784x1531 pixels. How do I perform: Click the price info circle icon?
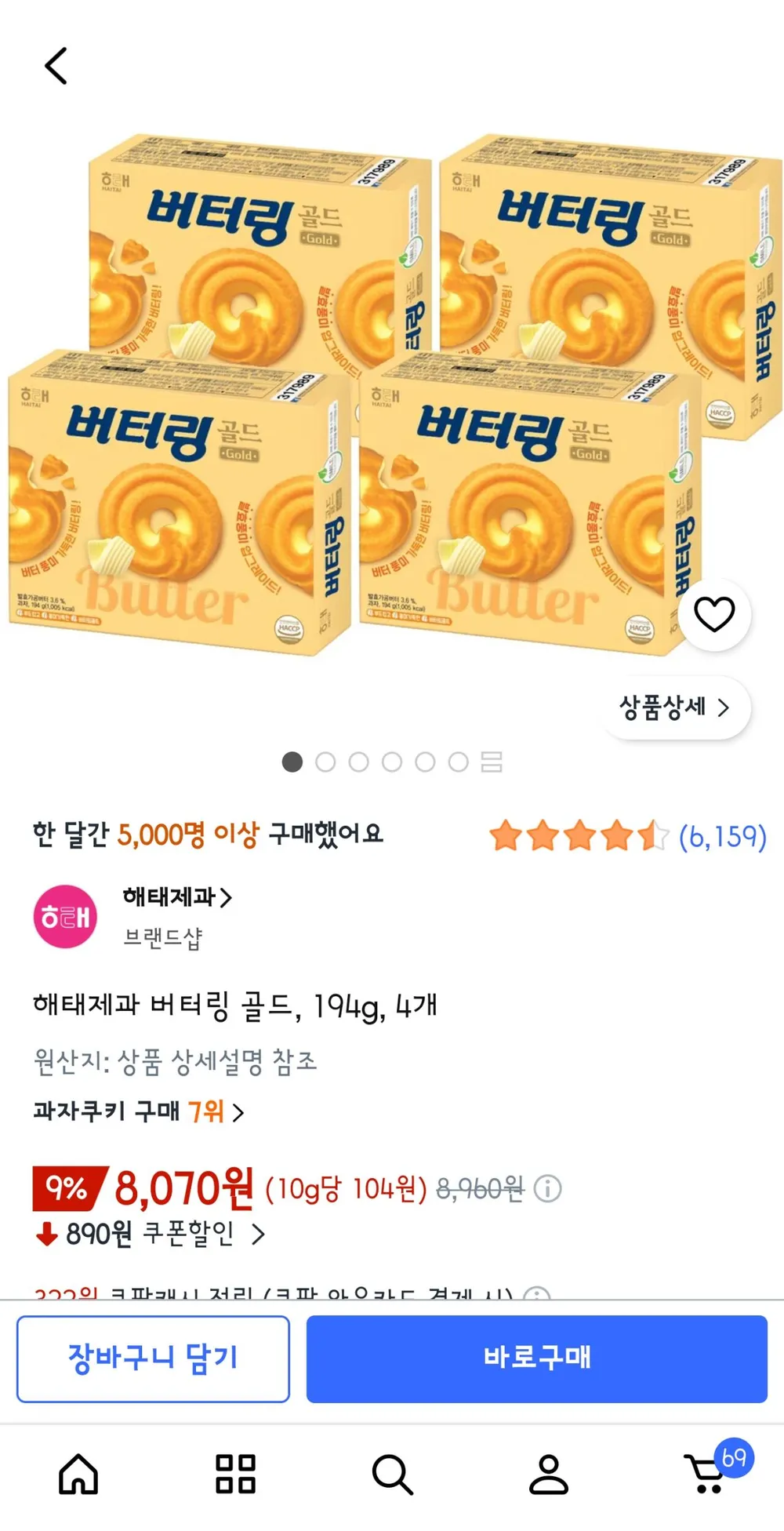pos(547,1189)
